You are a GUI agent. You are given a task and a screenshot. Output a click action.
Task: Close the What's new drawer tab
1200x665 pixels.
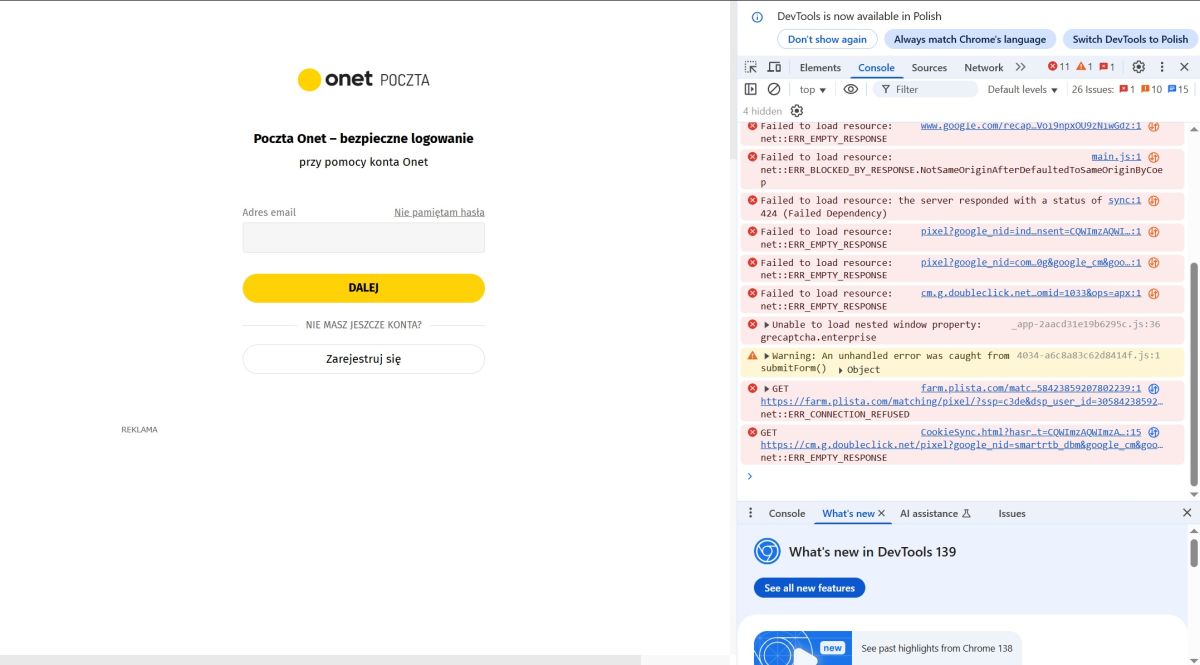pyautogui.click(x=881, y=513)
